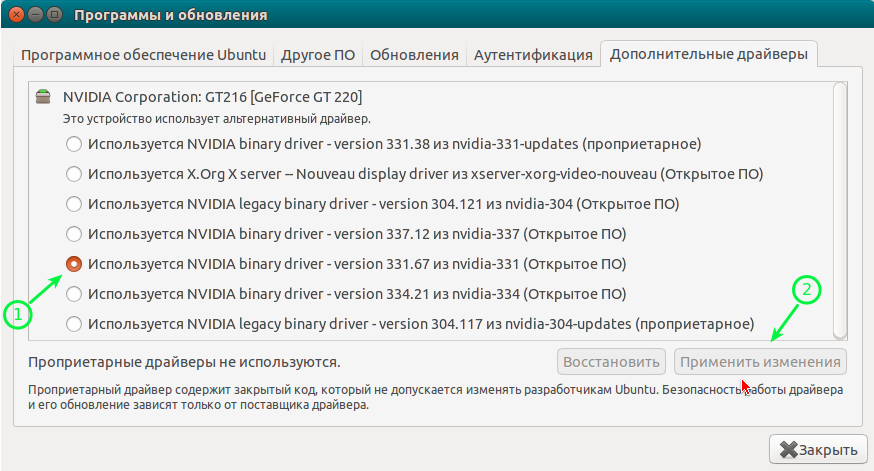Select NVIDIA binary driver version 331.67
This screenshot has width=874, height=471.
[x=346, y=264]
